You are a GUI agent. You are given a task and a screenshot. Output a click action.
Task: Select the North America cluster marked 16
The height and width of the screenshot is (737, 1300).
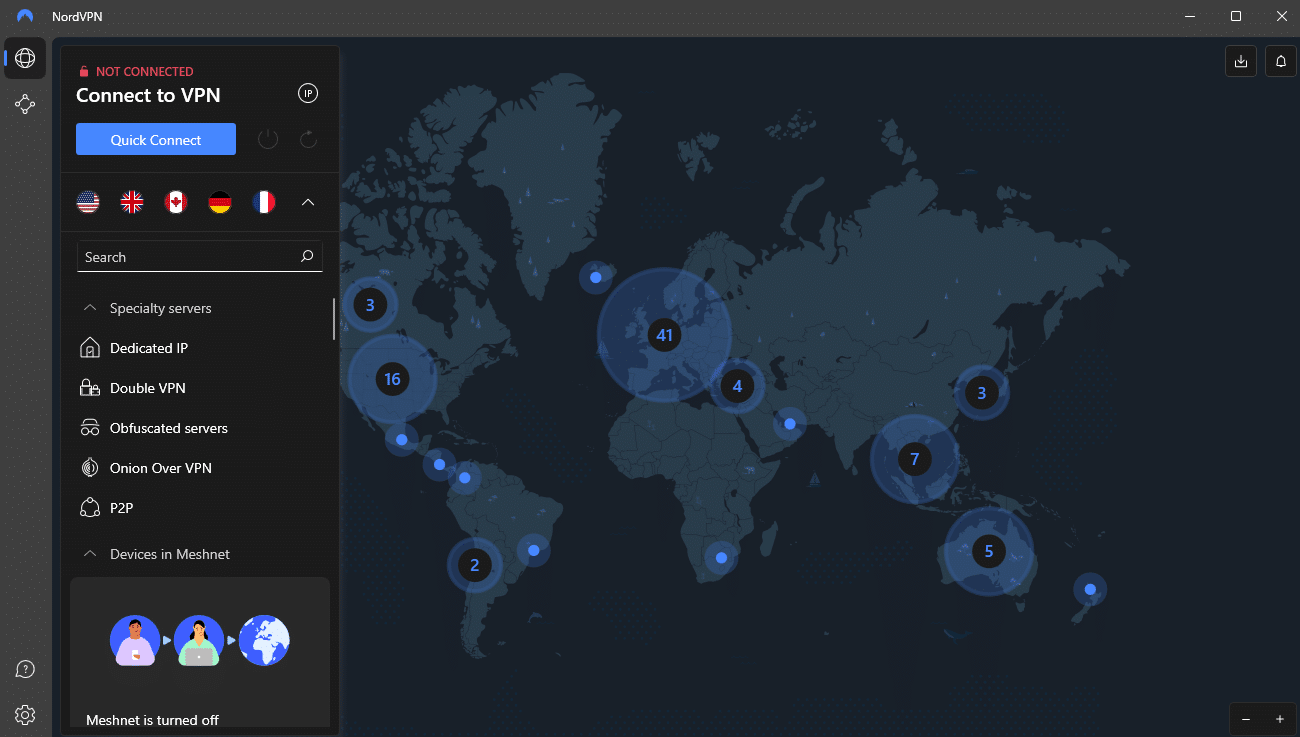click(x=392, y=379)
